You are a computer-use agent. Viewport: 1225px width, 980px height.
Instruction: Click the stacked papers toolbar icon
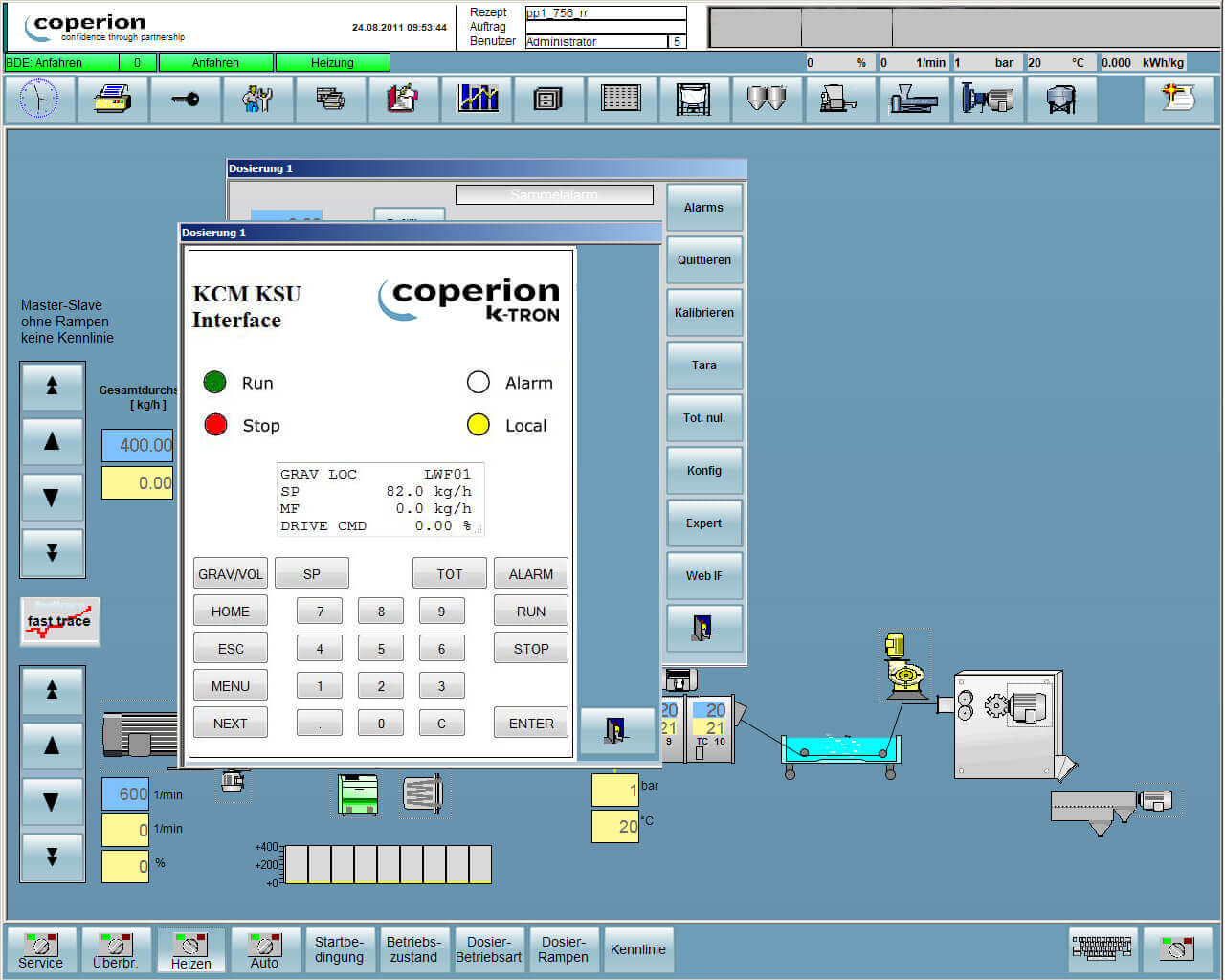330,99
